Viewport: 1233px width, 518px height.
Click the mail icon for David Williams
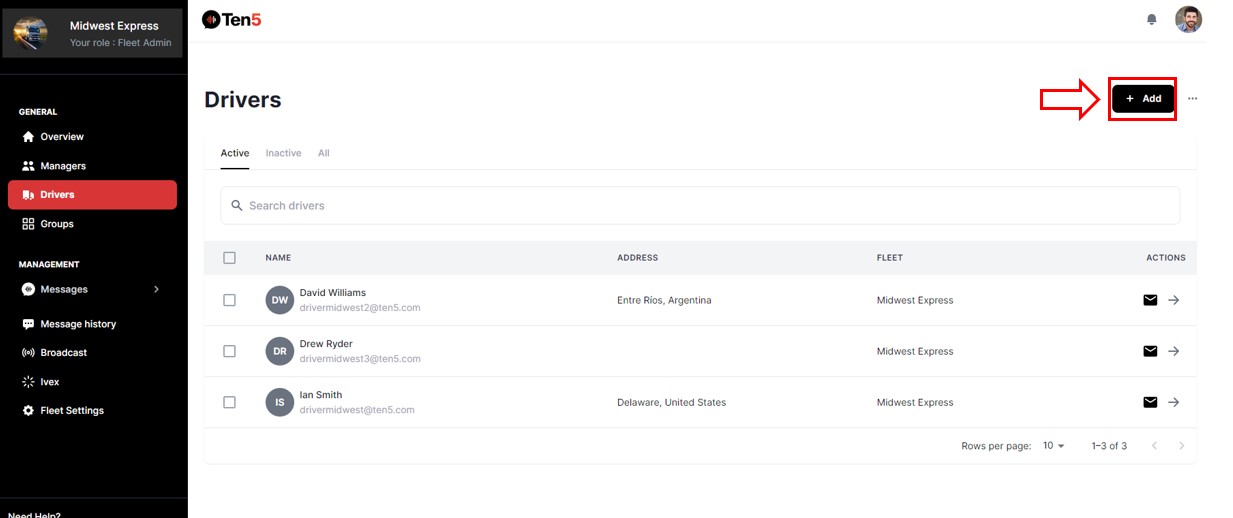coord(1150,299)
